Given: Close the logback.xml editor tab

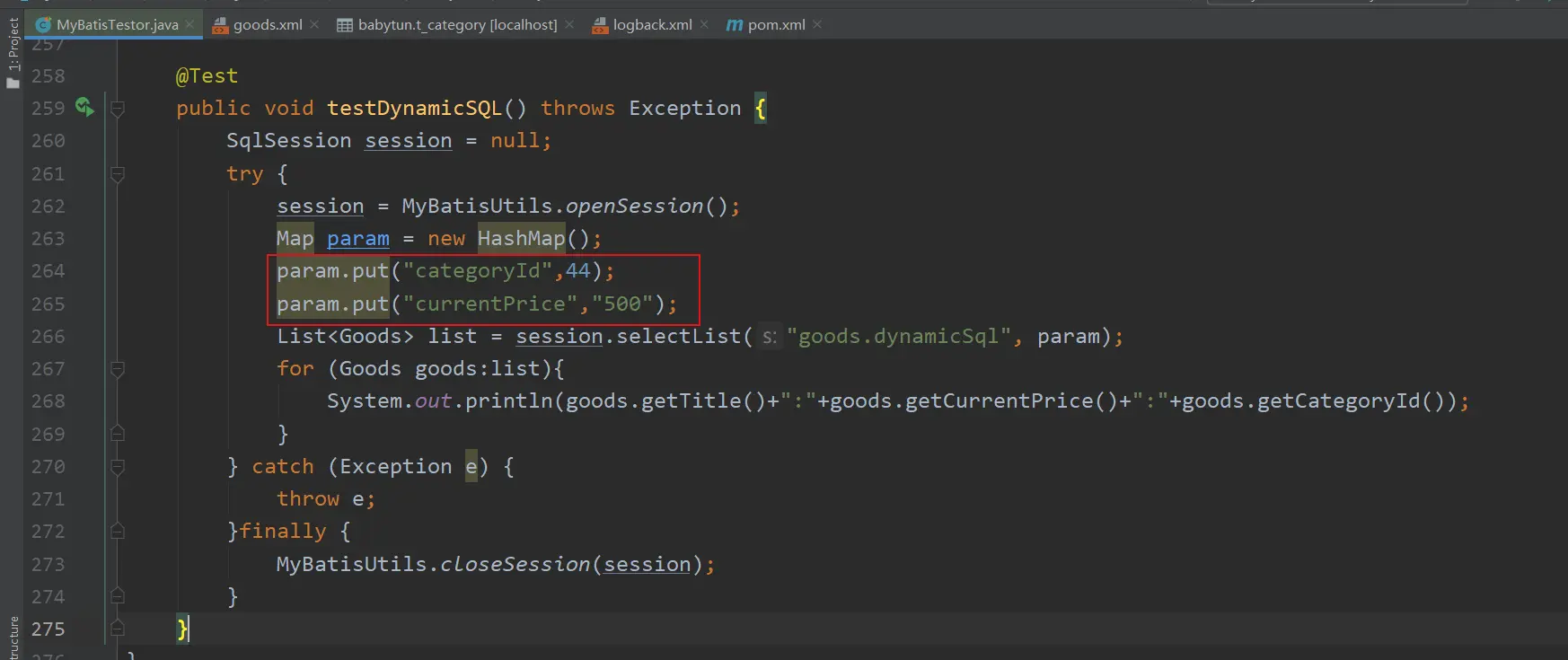Looking at the screenshot, I should pyautogui.click(x=704, y=24).
